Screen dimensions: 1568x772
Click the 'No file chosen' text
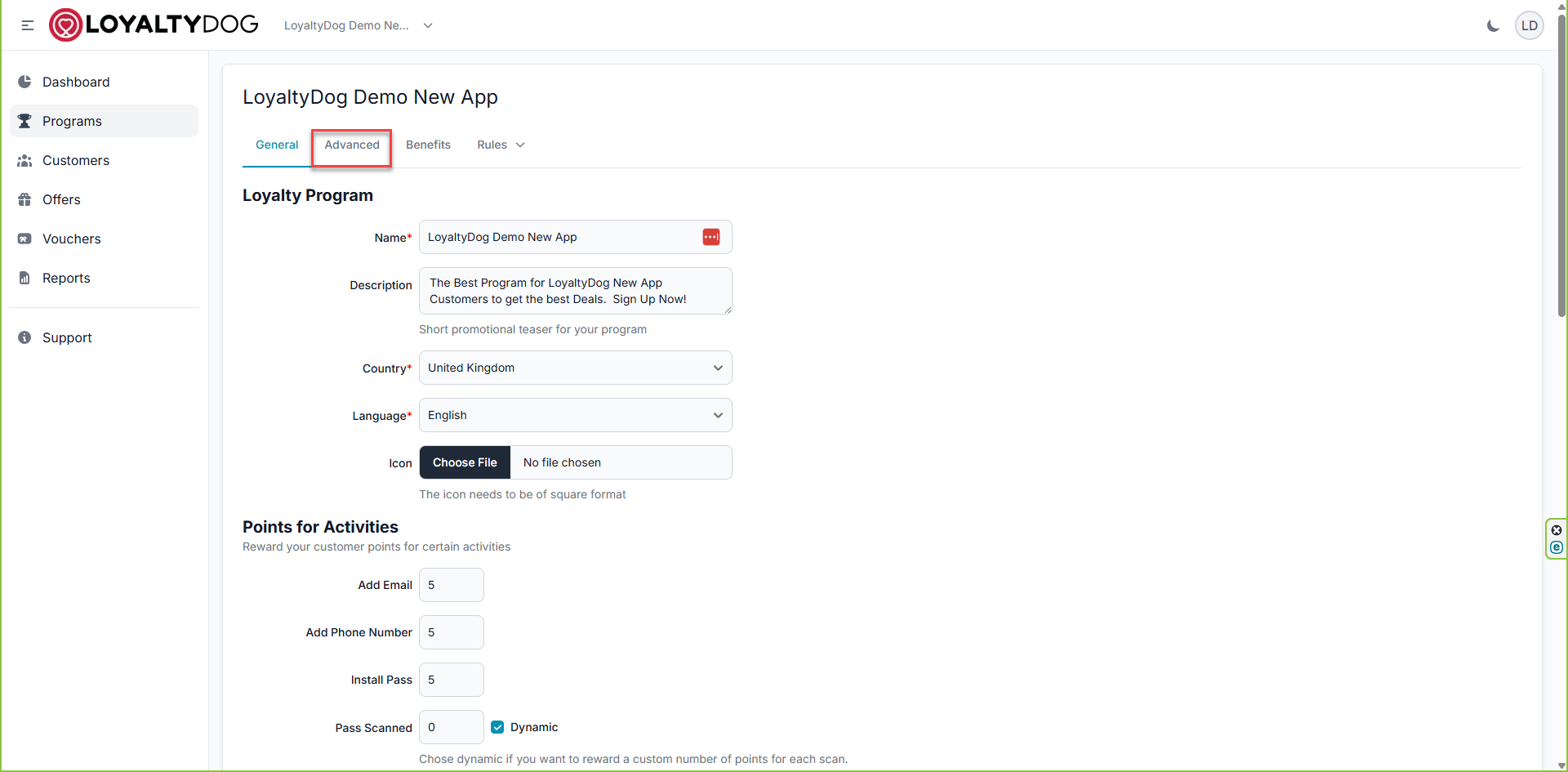[562, 462]
